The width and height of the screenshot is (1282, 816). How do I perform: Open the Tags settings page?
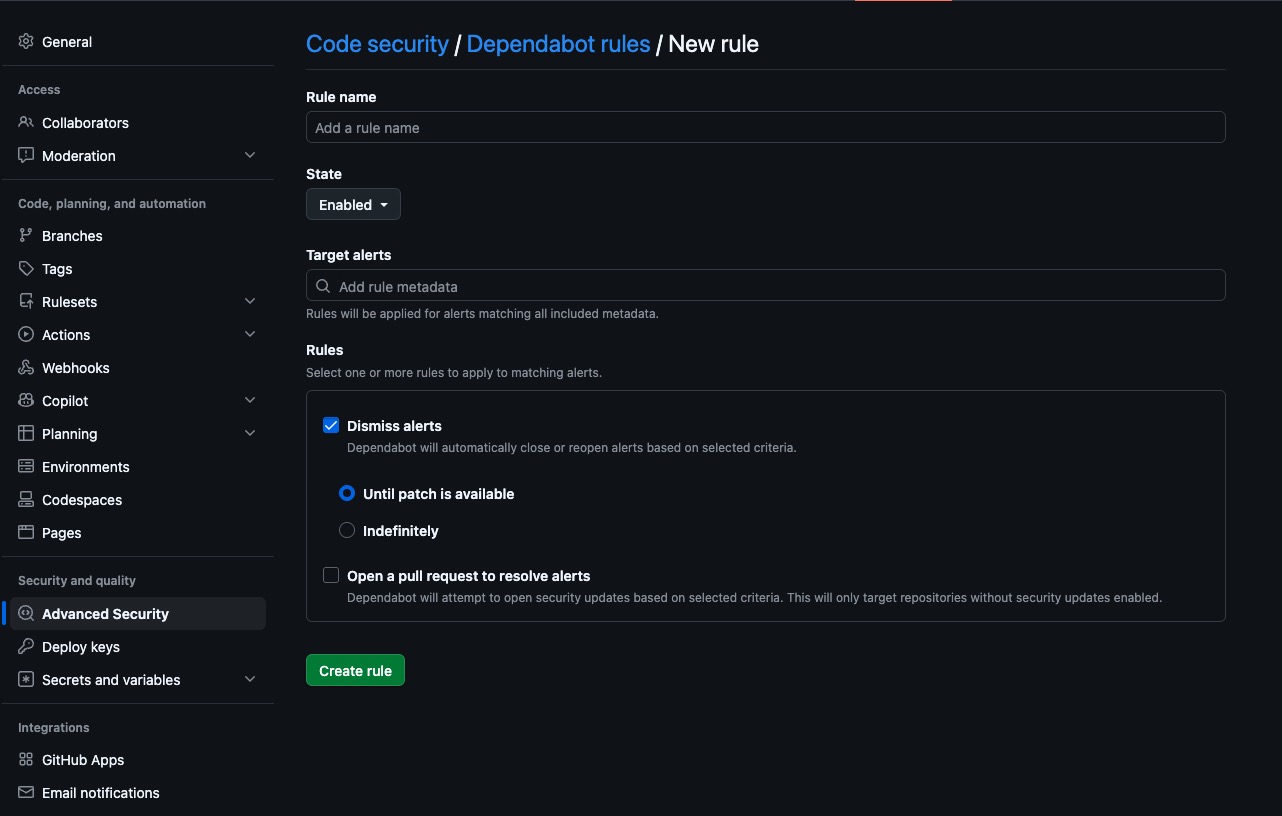click(138, 269)
